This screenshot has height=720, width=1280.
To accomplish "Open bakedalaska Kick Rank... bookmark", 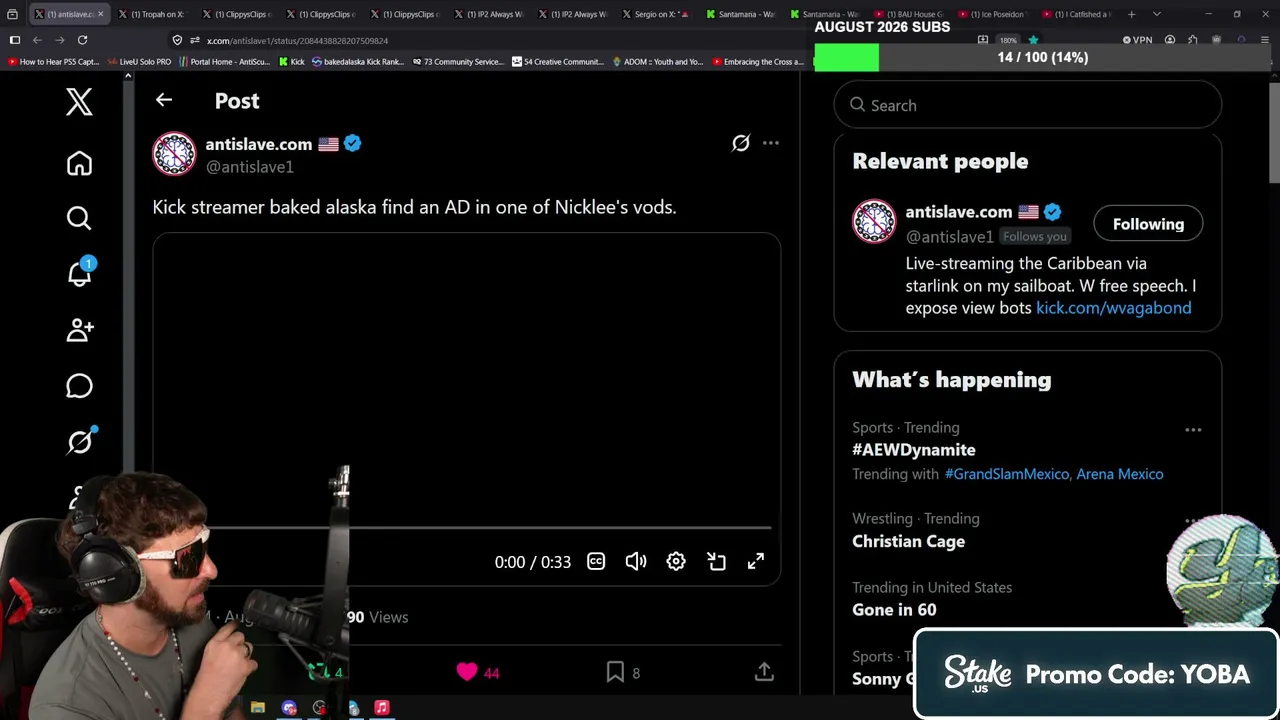I will click(x=358, y=62).
